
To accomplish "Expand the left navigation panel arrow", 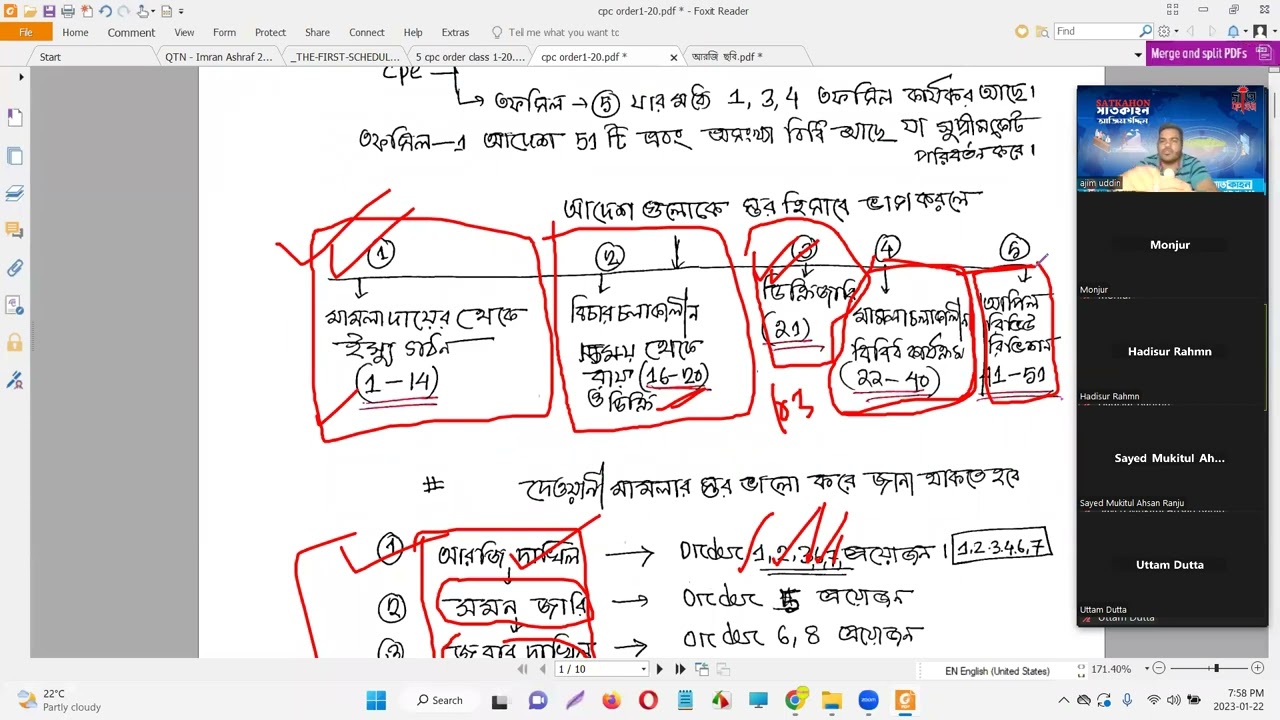I will tap(21, 77).
